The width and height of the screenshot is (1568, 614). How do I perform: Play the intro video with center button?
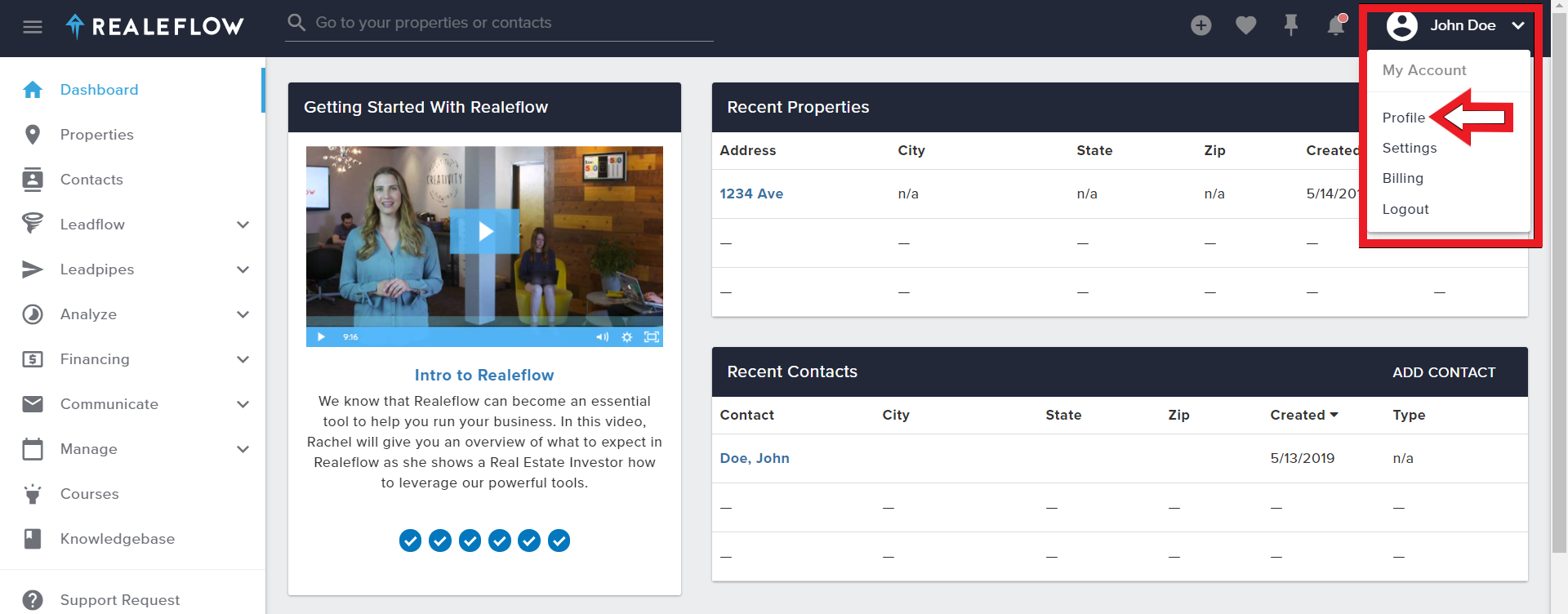(485, 231)
